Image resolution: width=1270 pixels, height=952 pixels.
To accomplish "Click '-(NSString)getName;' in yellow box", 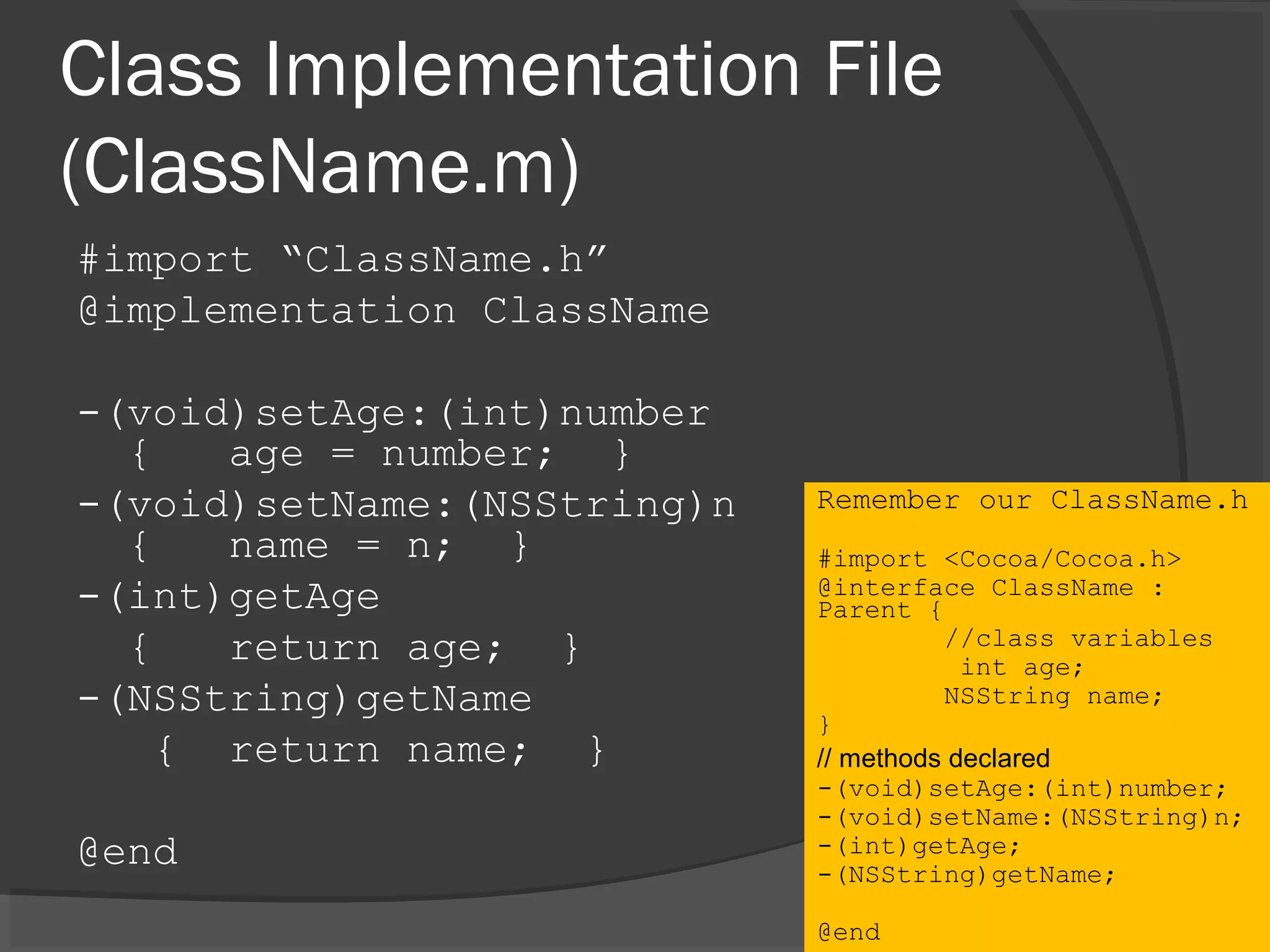I will coord(967,875).
